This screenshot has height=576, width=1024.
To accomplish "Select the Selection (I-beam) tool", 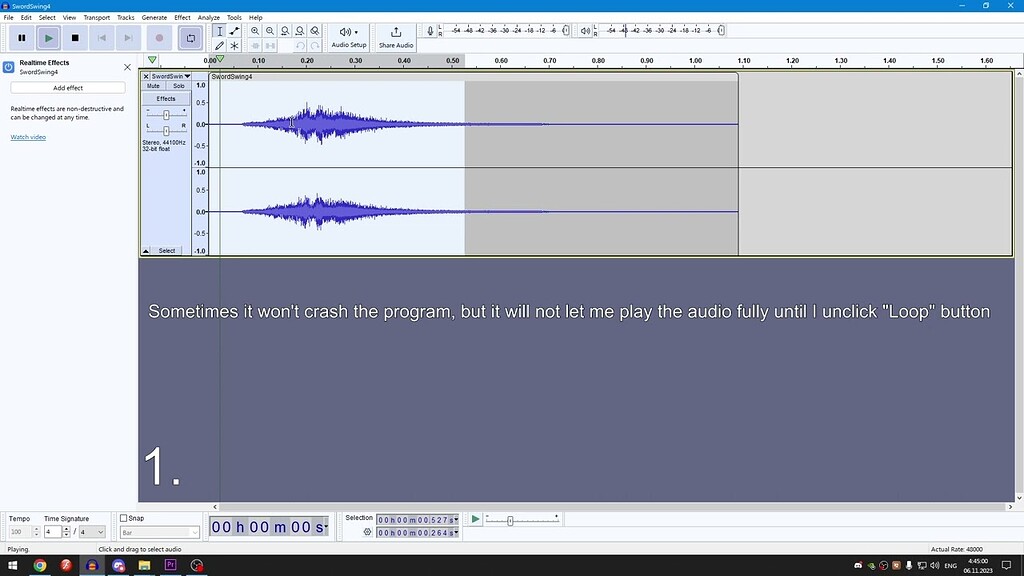I will point(219,31).
